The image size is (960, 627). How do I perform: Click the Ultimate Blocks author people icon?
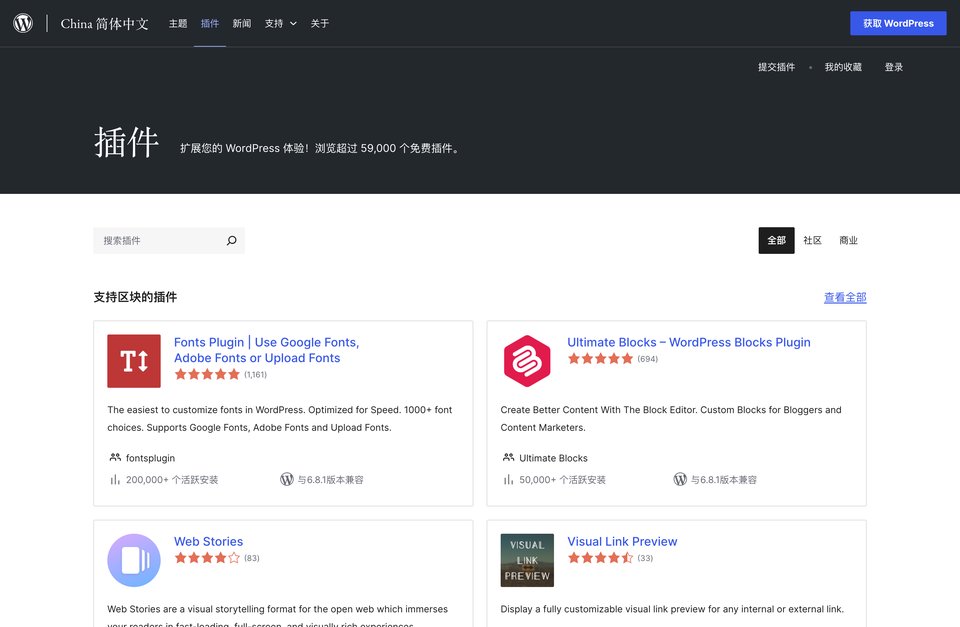[x=508, y=457]
